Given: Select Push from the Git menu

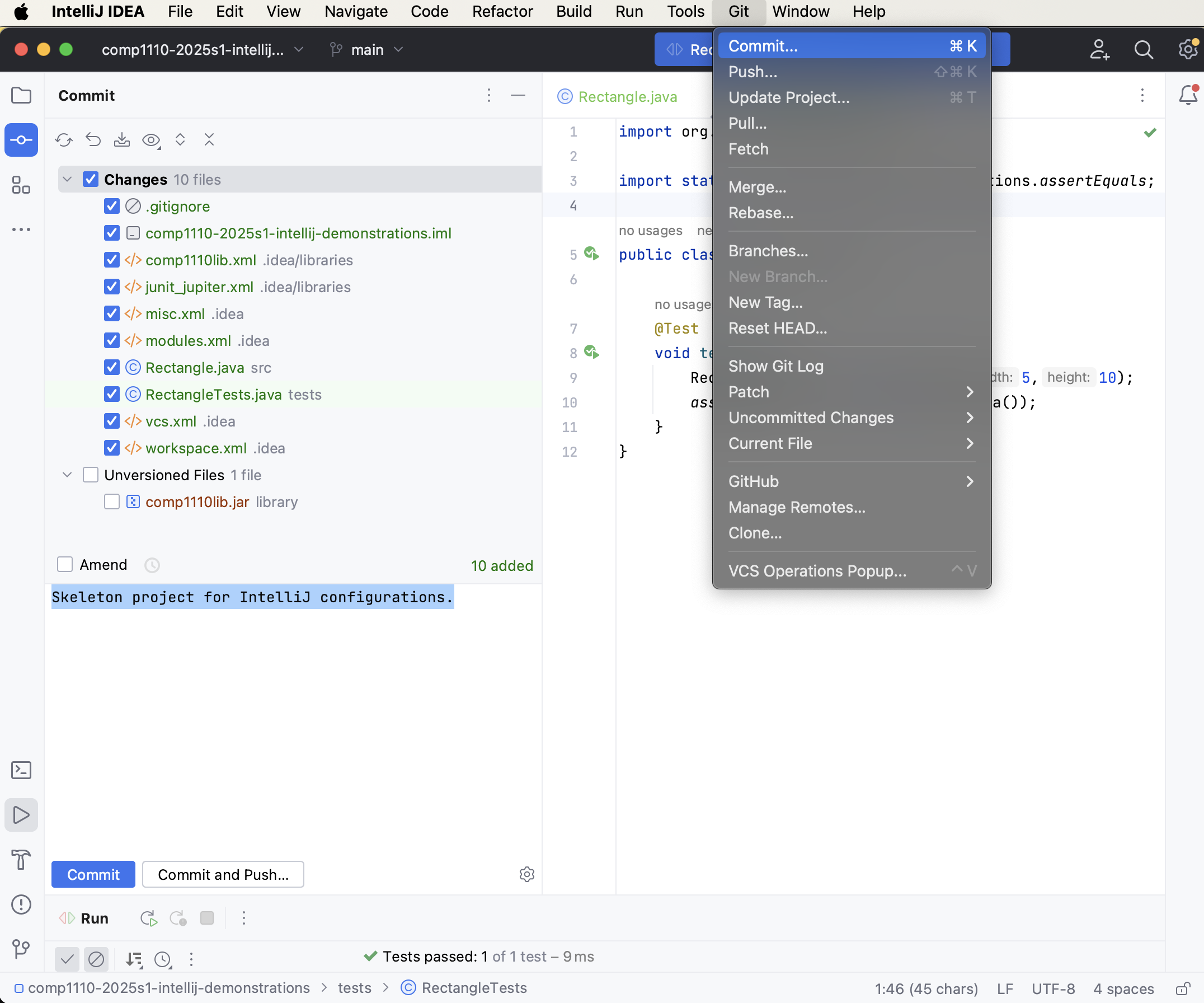Looking at the screenshot, I should point(753,72).
